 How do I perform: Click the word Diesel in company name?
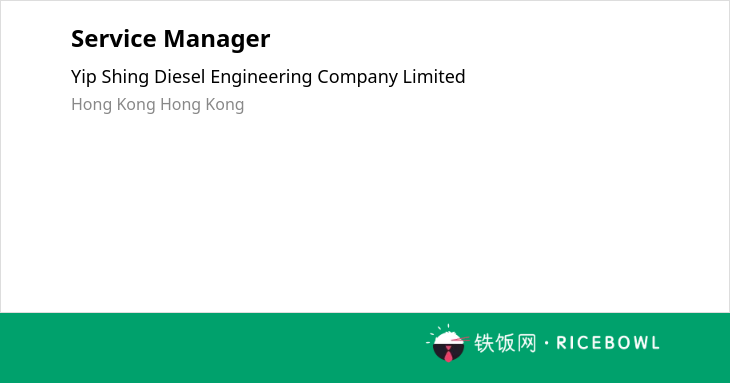pyautogui.click(x=180, y=77)
